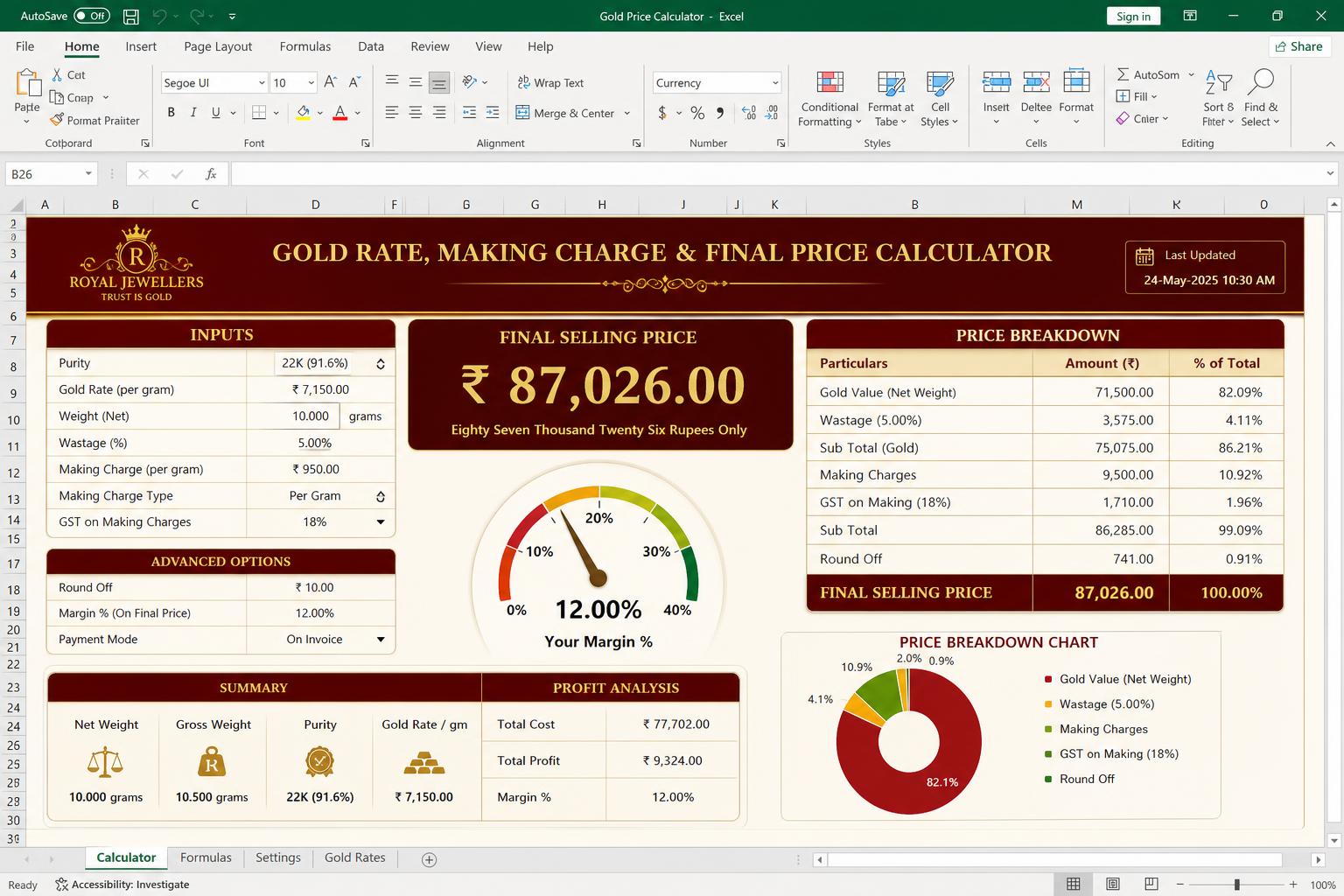Screen dimensions: 1344x896
Task: Click the zoom slider handle
Action: [1236, 885]
